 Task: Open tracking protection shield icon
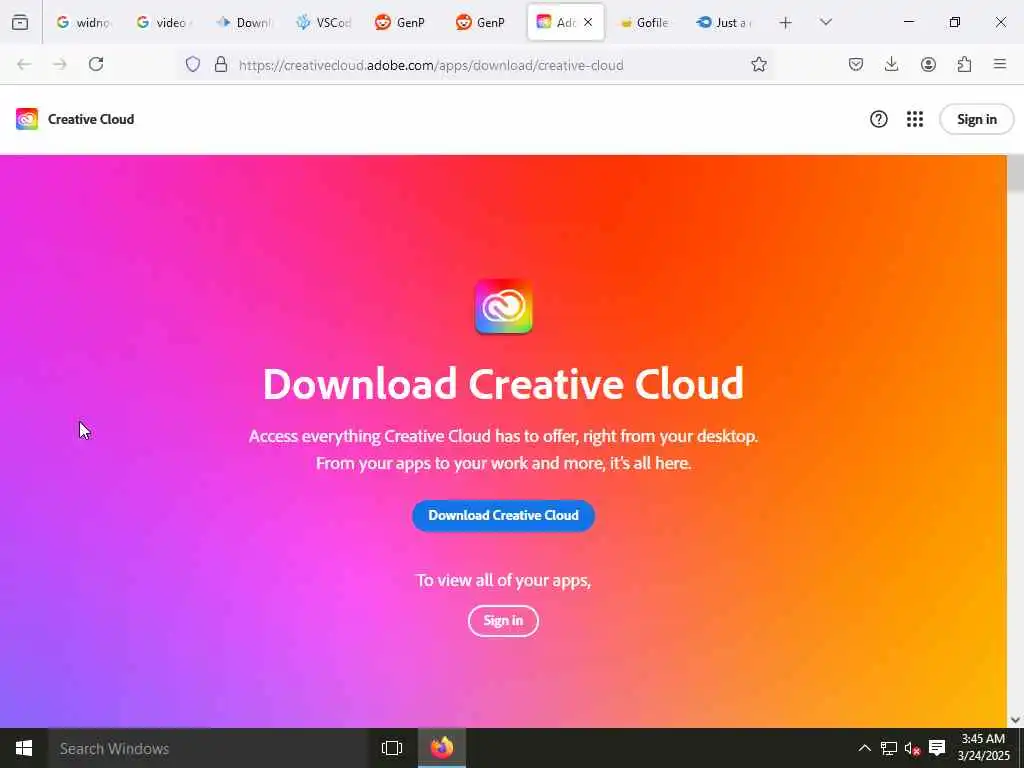coord(193,64)
